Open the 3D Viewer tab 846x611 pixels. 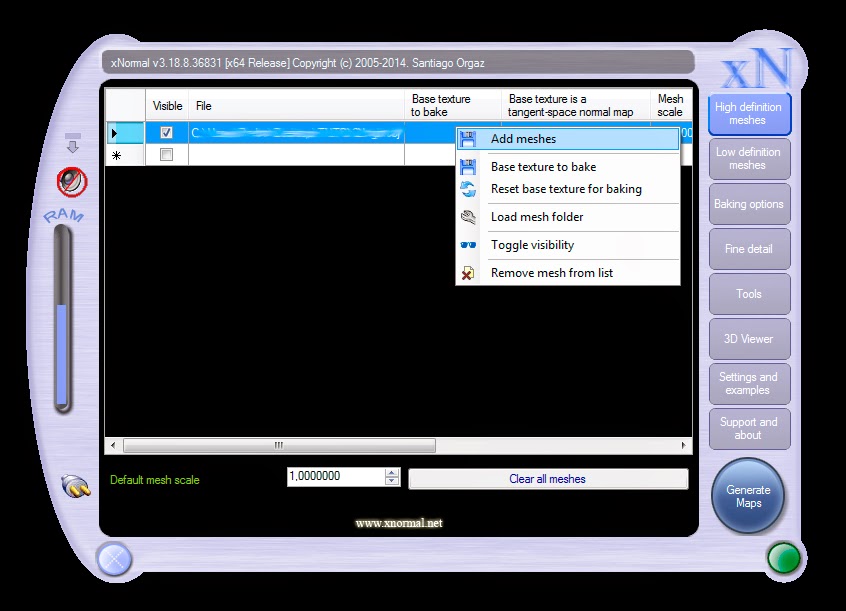749,339
